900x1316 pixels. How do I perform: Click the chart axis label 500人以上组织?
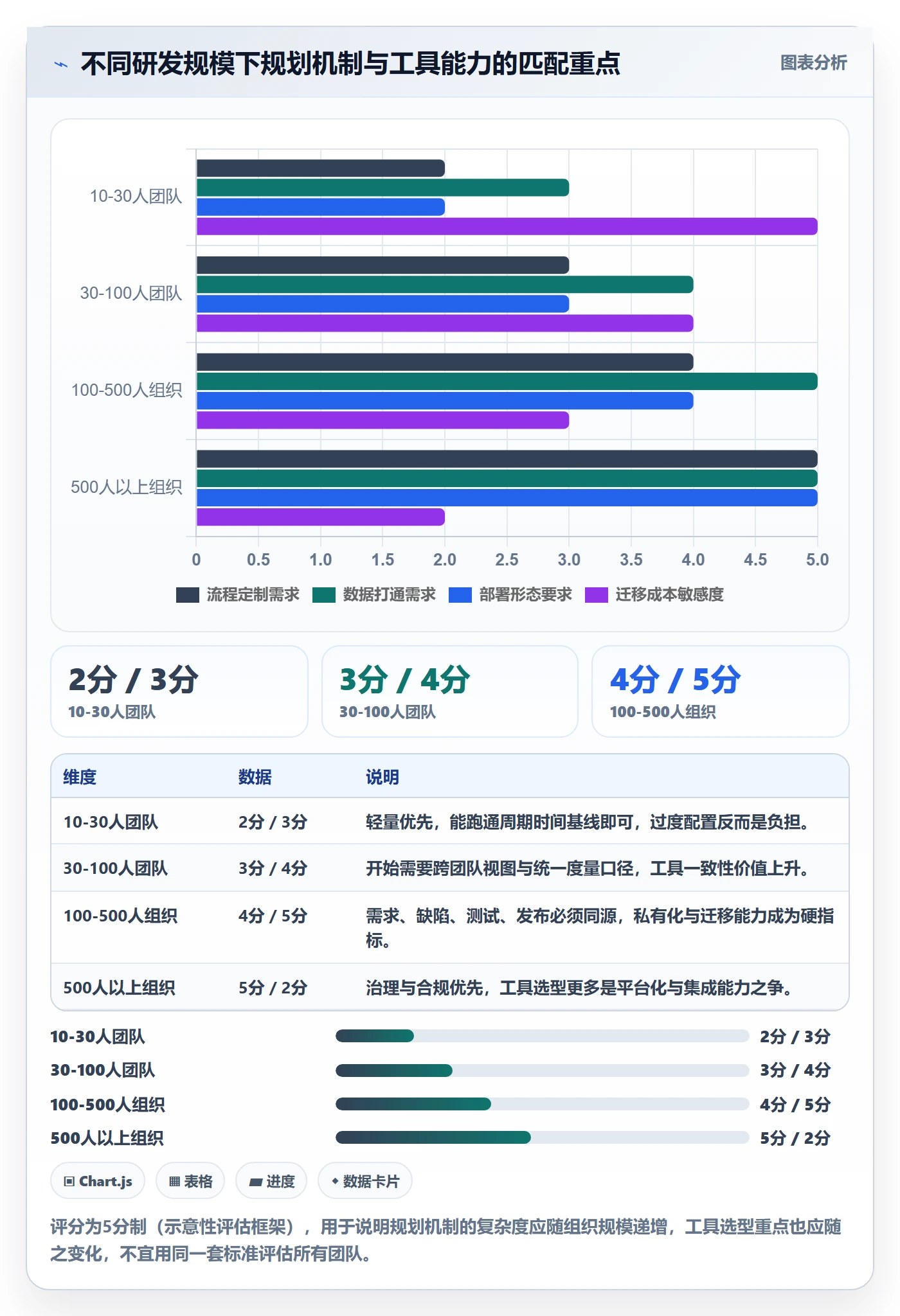pyautogui.click(x=127, y=487)
